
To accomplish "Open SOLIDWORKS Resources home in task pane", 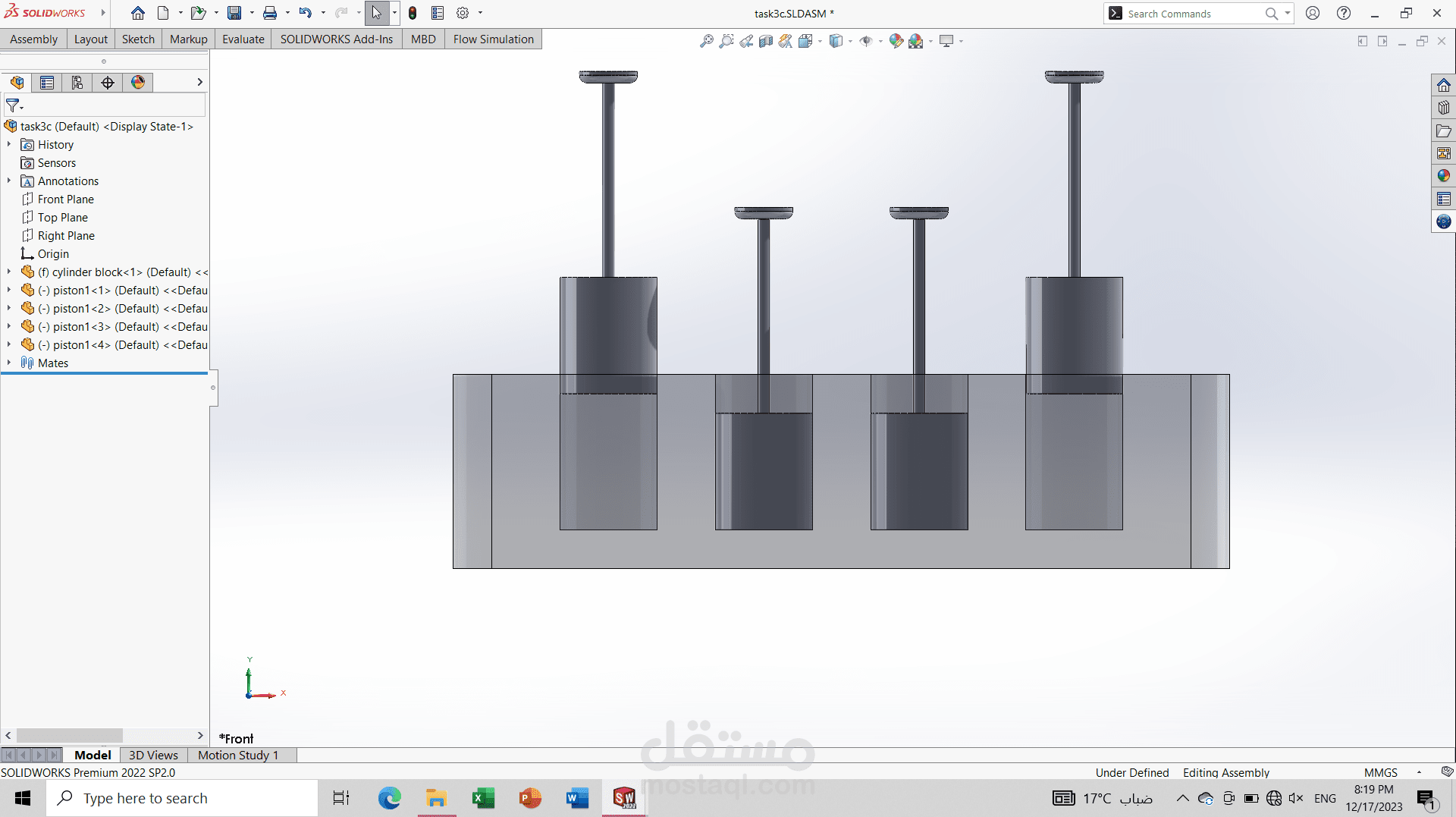I will point(1444,85).
